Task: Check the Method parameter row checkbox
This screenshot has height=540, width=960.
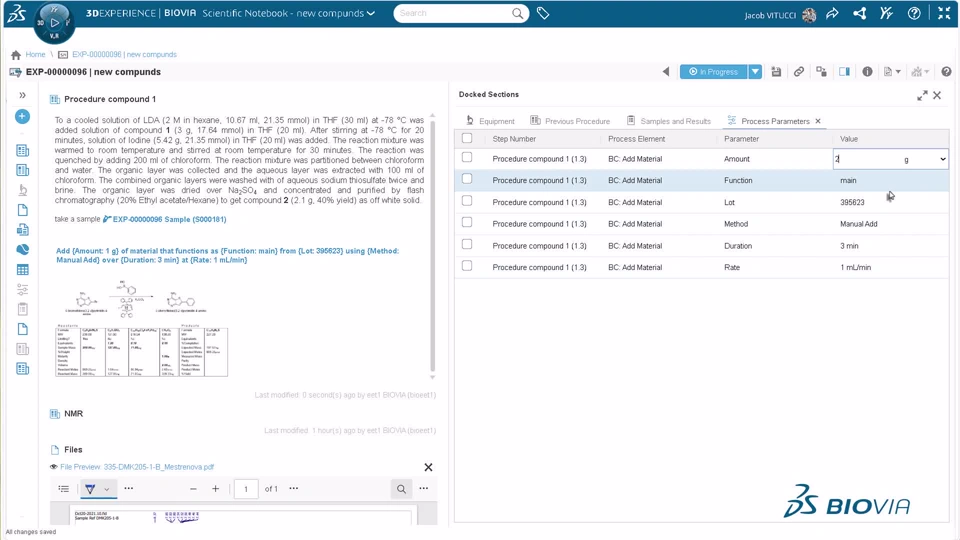Action: pyautogui.click(x=467, y=222)
